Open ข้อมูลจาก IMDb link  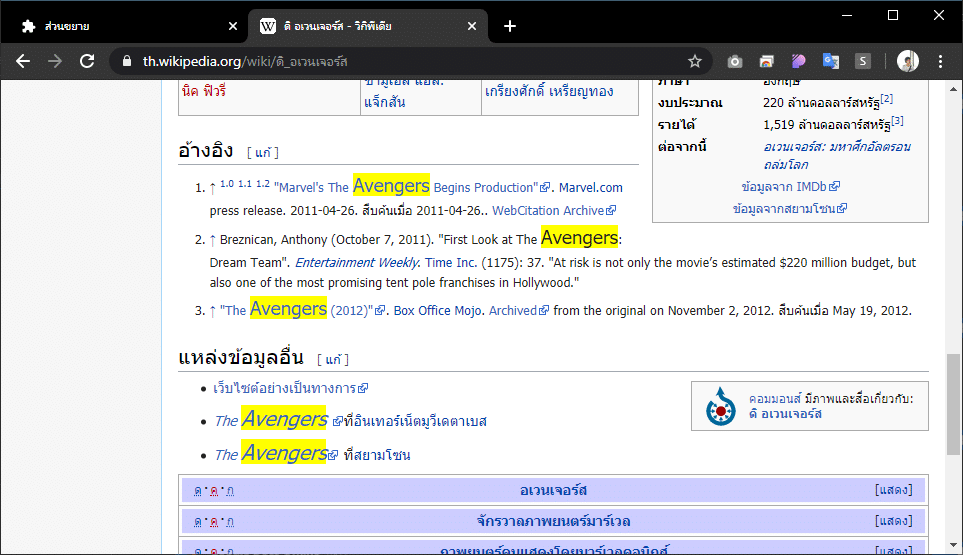pos(790,186)
